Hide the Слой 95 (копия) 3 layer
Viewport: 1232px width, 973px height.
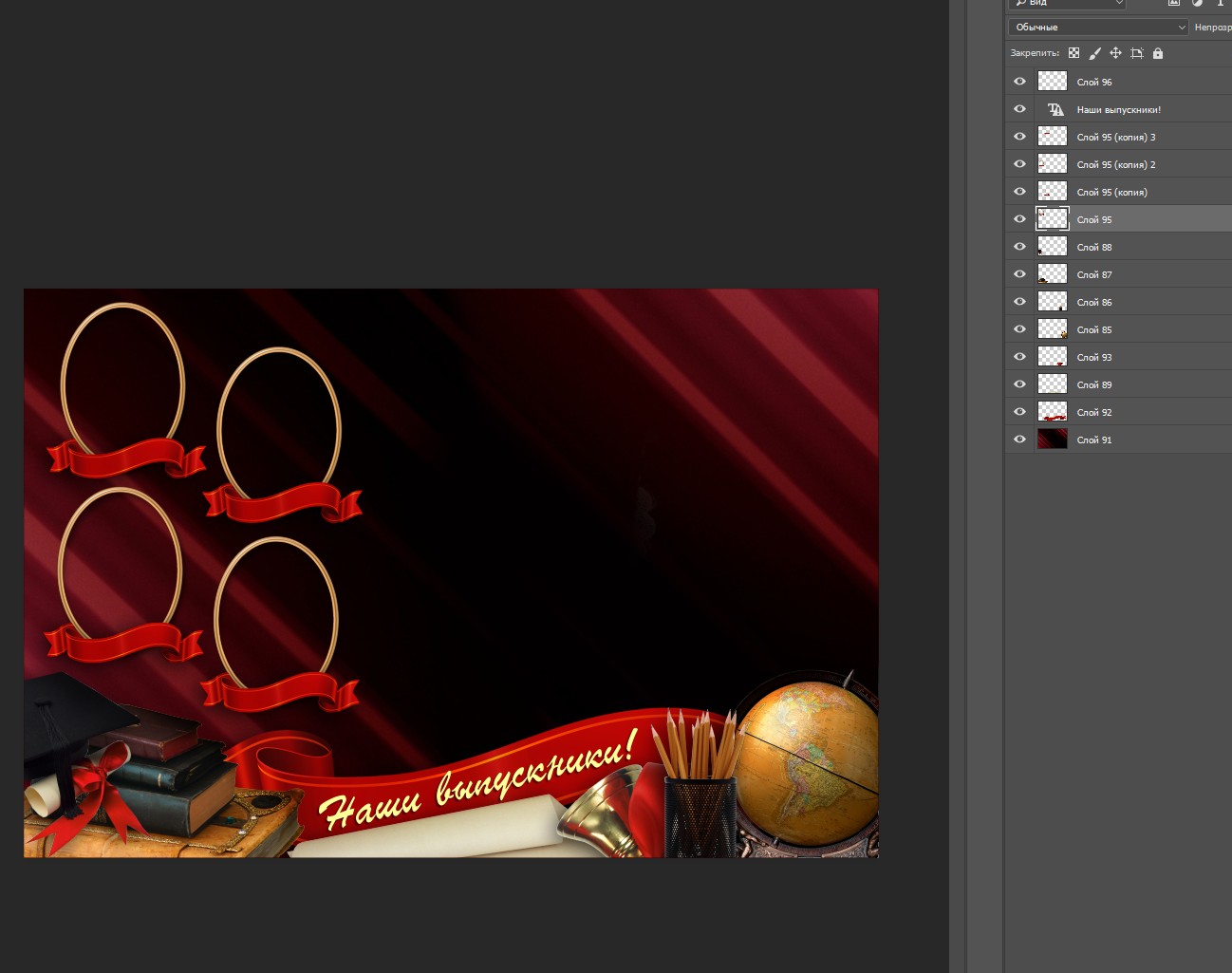(x=1019, y=137)
